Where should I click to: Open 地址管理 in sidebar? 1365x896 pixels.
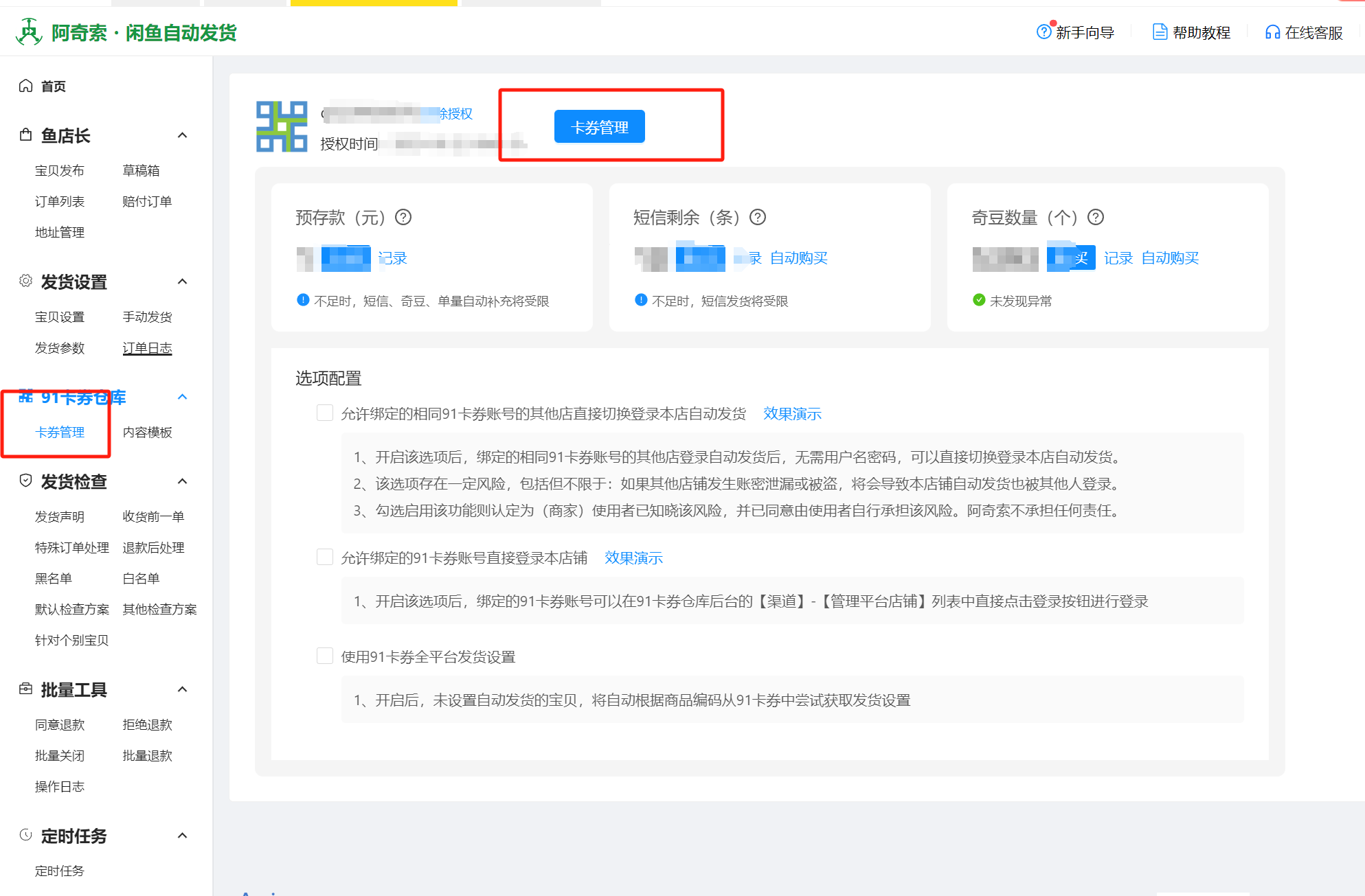(60, 232)
